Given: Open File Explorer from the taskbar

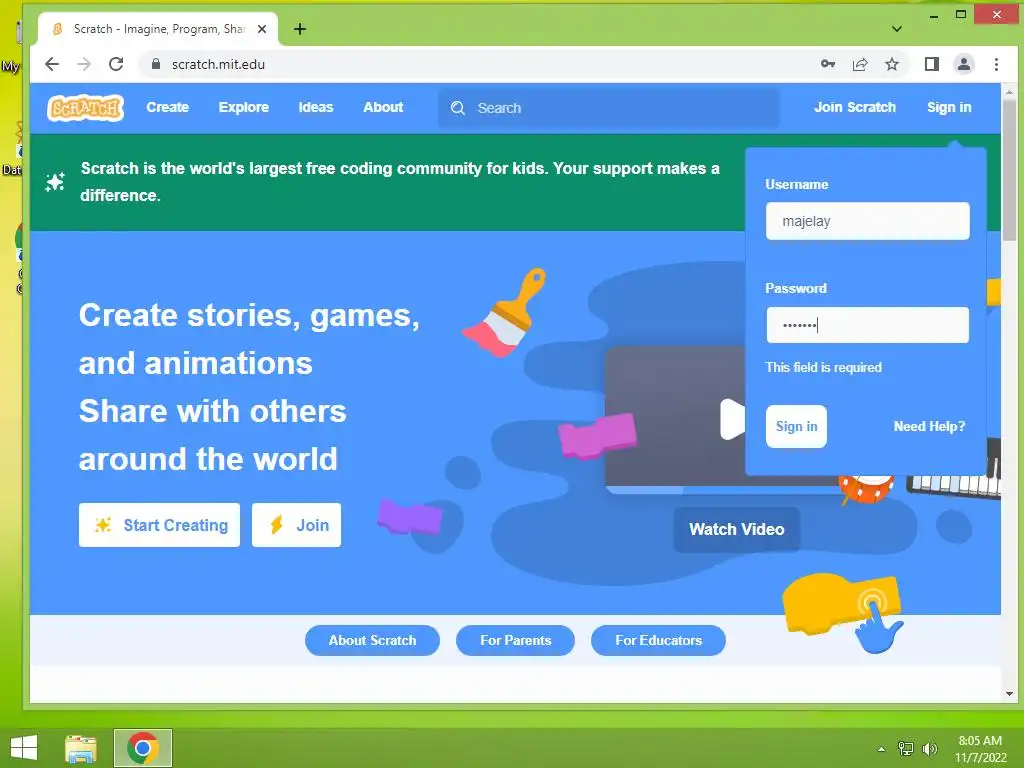Looking at the screenshot, I should (x=81, y=748).
